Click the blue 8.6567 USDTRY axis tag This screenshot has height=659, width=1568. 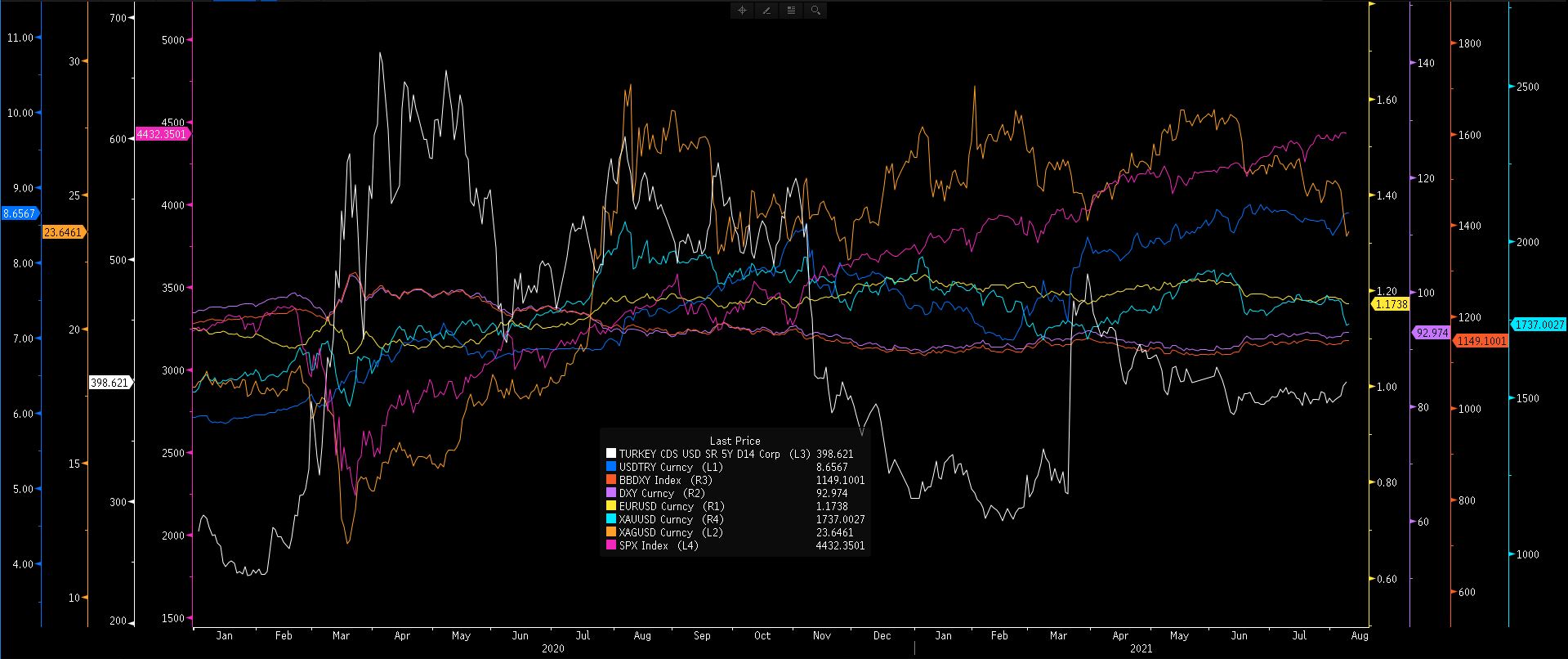coord(20,213)
